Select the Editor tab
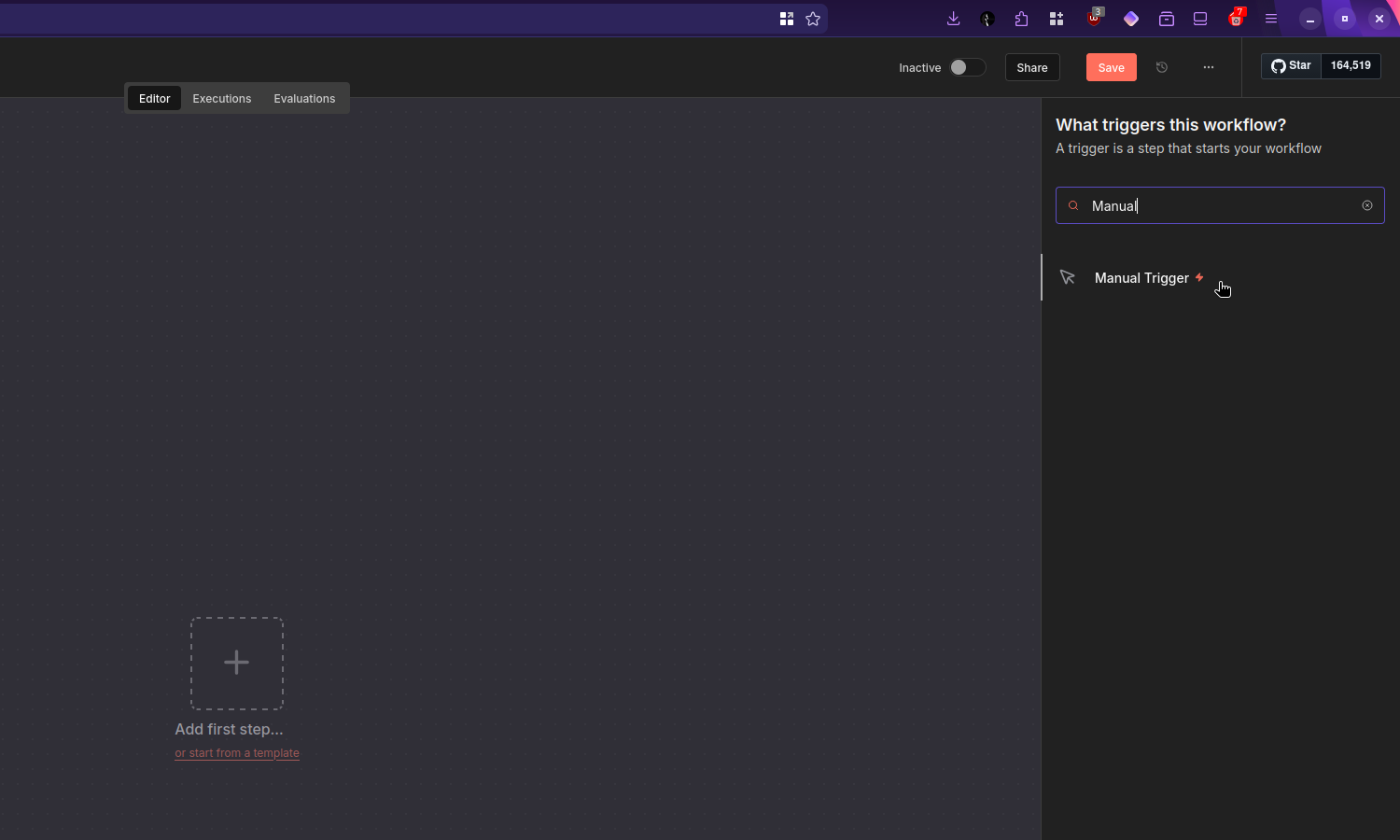The height and width of the screenshot is (840, 1400). 154,98
